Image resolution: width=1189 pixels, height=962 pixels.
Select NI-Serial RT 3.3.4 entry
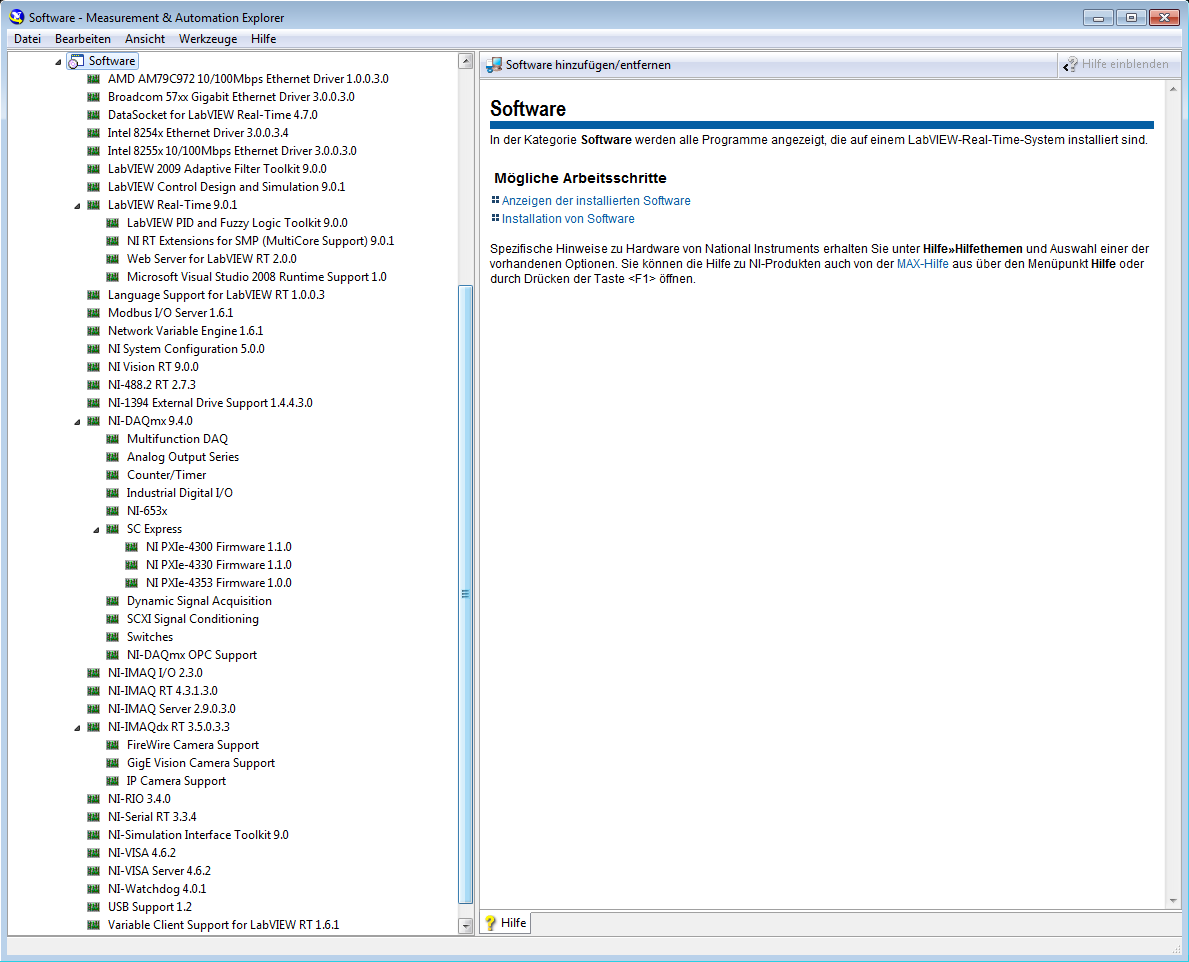point(152,817)
